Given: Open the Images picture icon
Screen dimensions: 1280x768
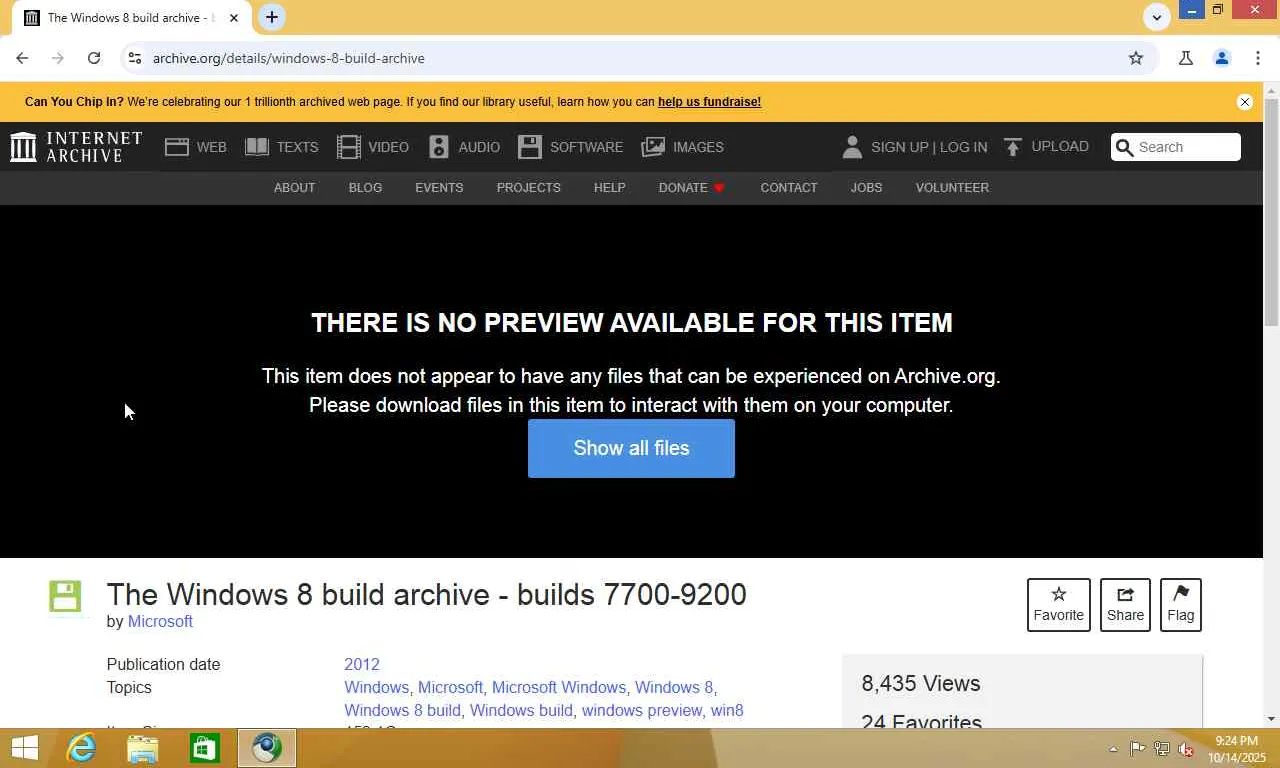Looking at the screenshot, I should [653, 147].
